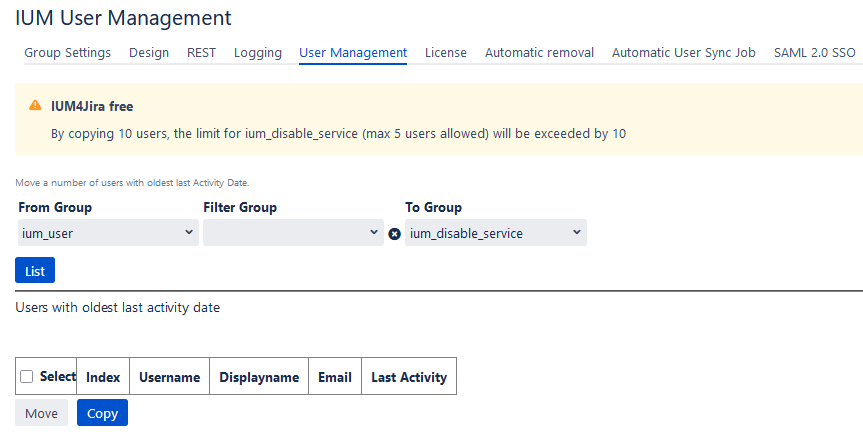Click the warning triangle icon in banner
The height and width of the screenshot is (438, 863).
36,106
